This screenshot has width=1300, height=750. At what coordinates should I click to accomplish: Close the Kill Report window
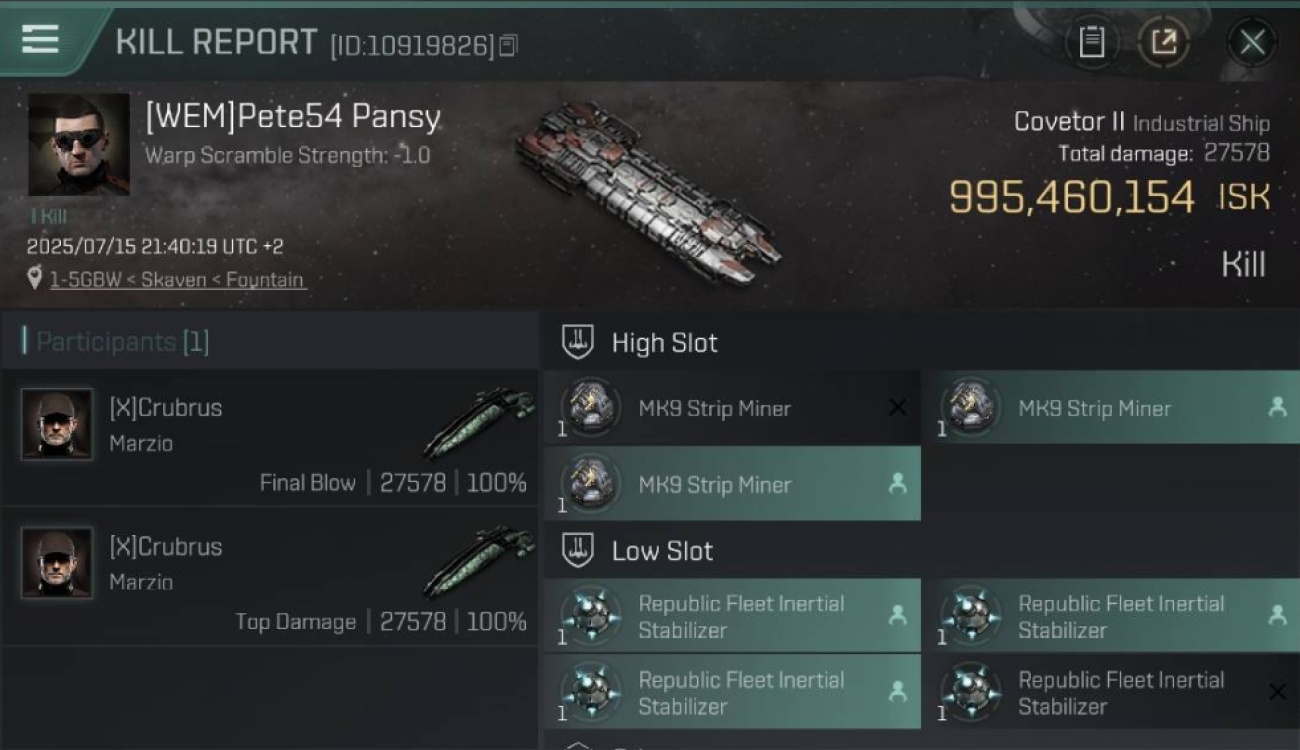(x=1252, y=42)
